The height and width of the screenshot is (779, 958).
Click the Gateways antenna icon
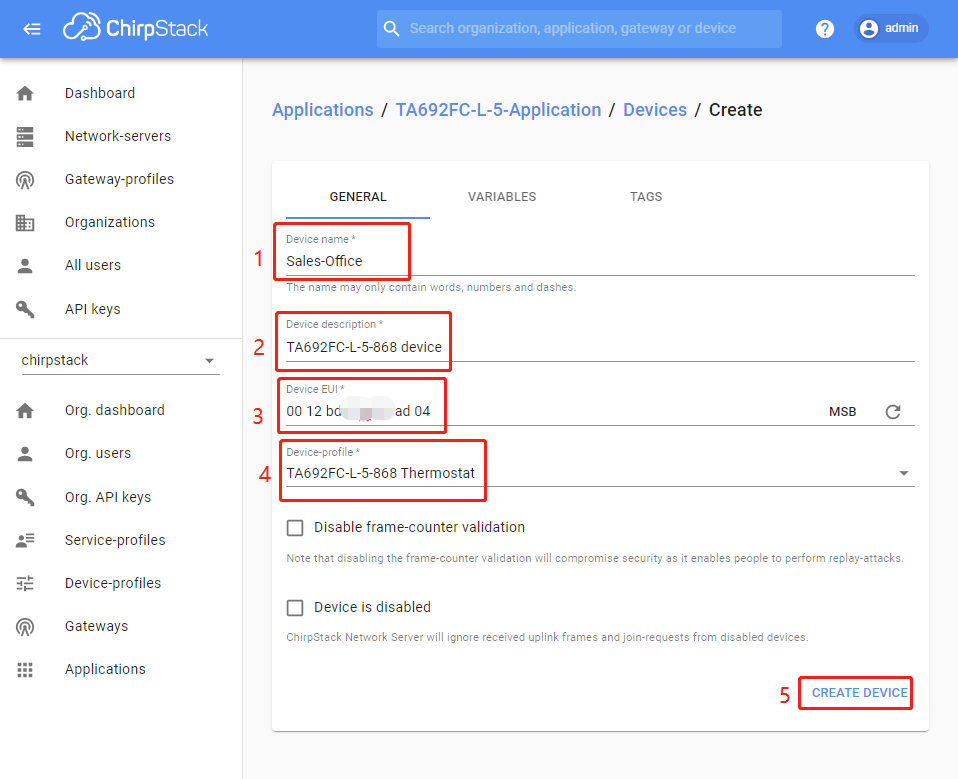25,627
